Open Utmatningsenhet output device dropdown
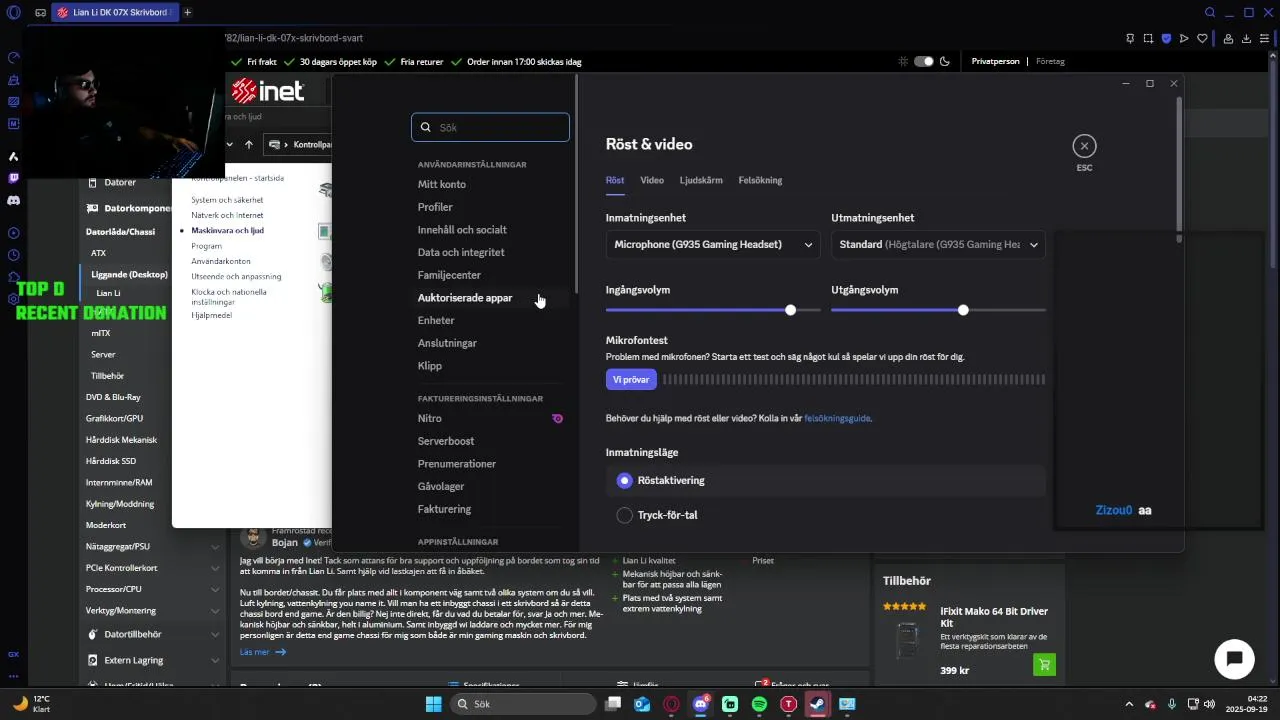This screenshot has width=1280, height=720. [938, 244]
